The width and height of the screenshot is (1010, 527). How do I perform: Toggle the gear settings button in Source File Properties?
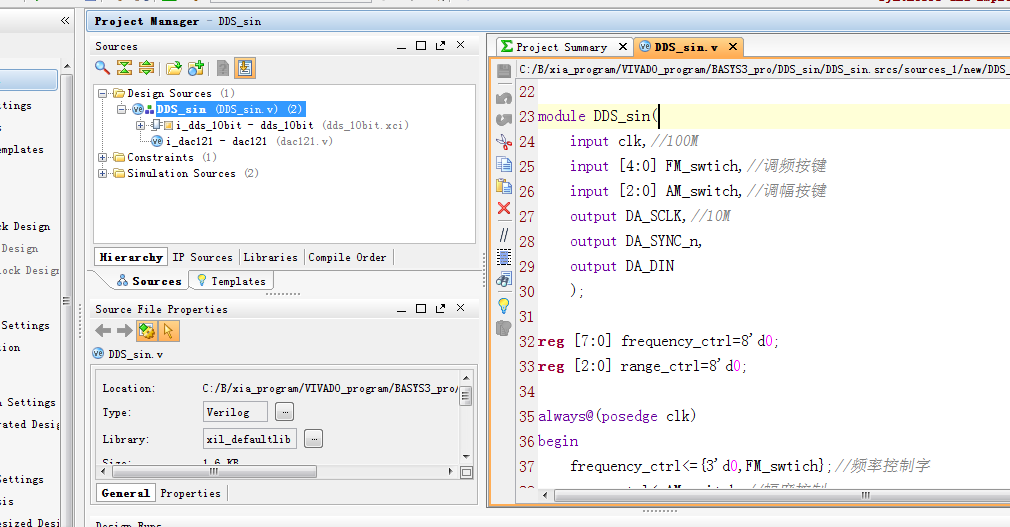tap(146, 331)
